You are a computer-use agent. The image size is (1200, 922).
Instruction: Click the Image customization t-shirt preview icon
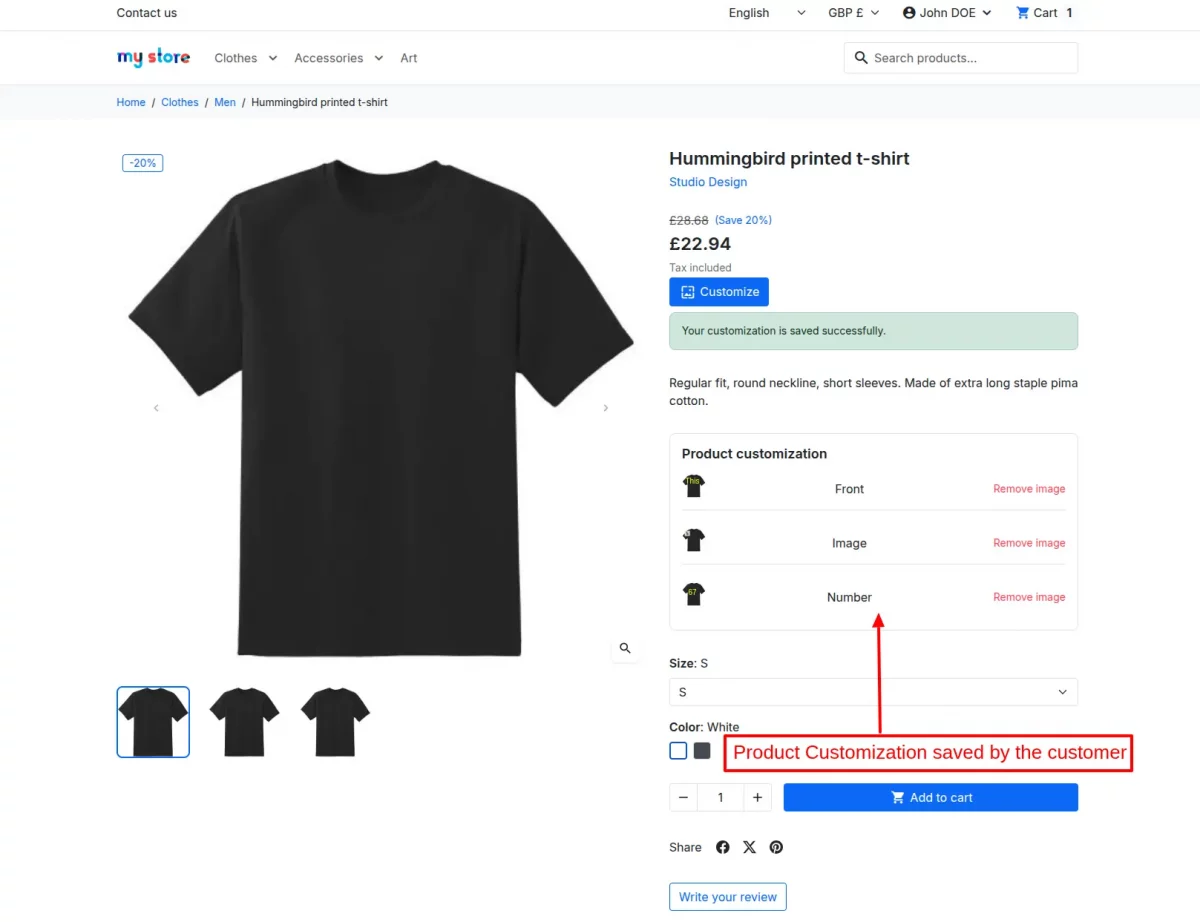point(694,541)
